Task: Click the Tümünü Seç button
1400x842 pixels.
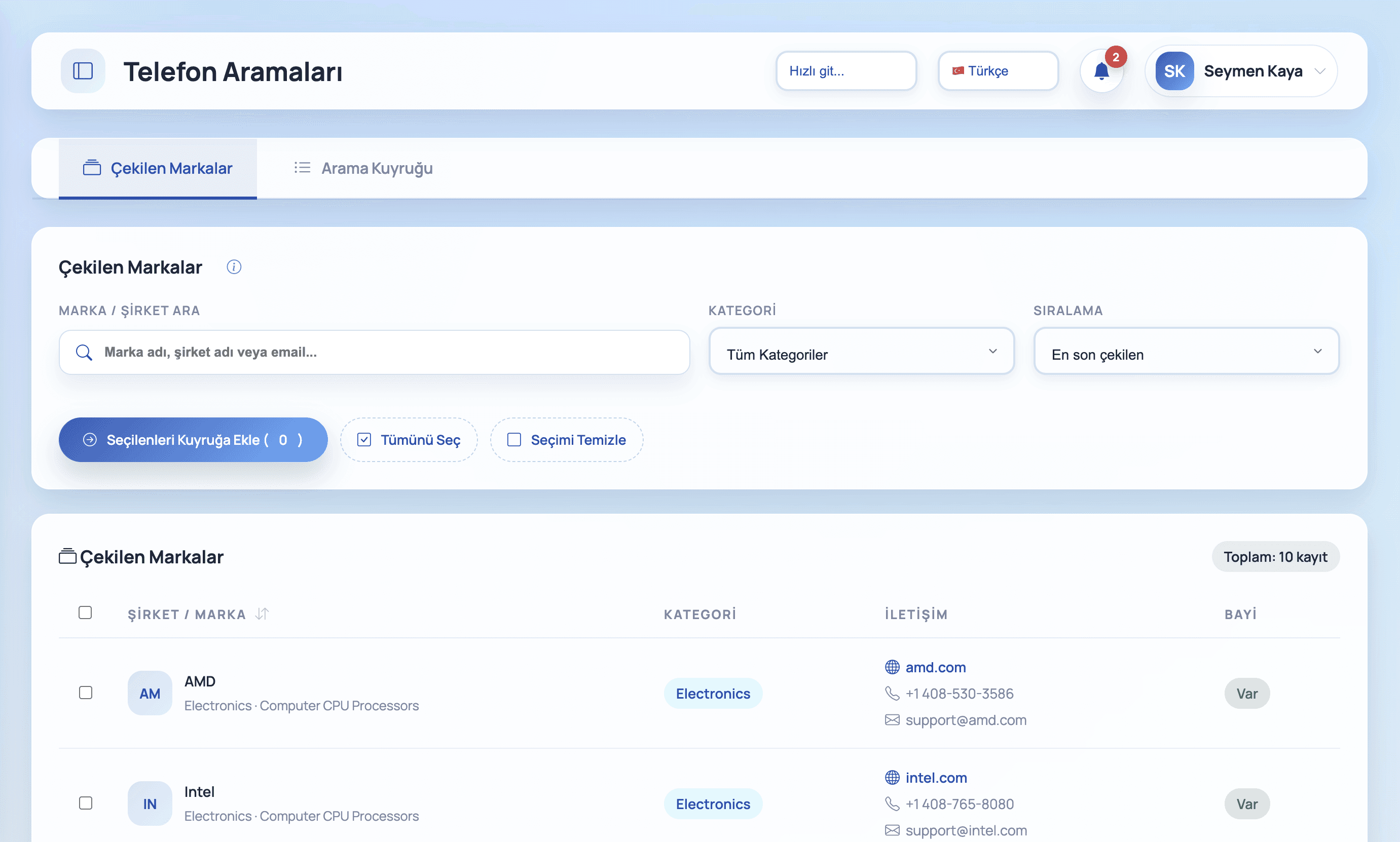Action: click(x=409, y=440)
